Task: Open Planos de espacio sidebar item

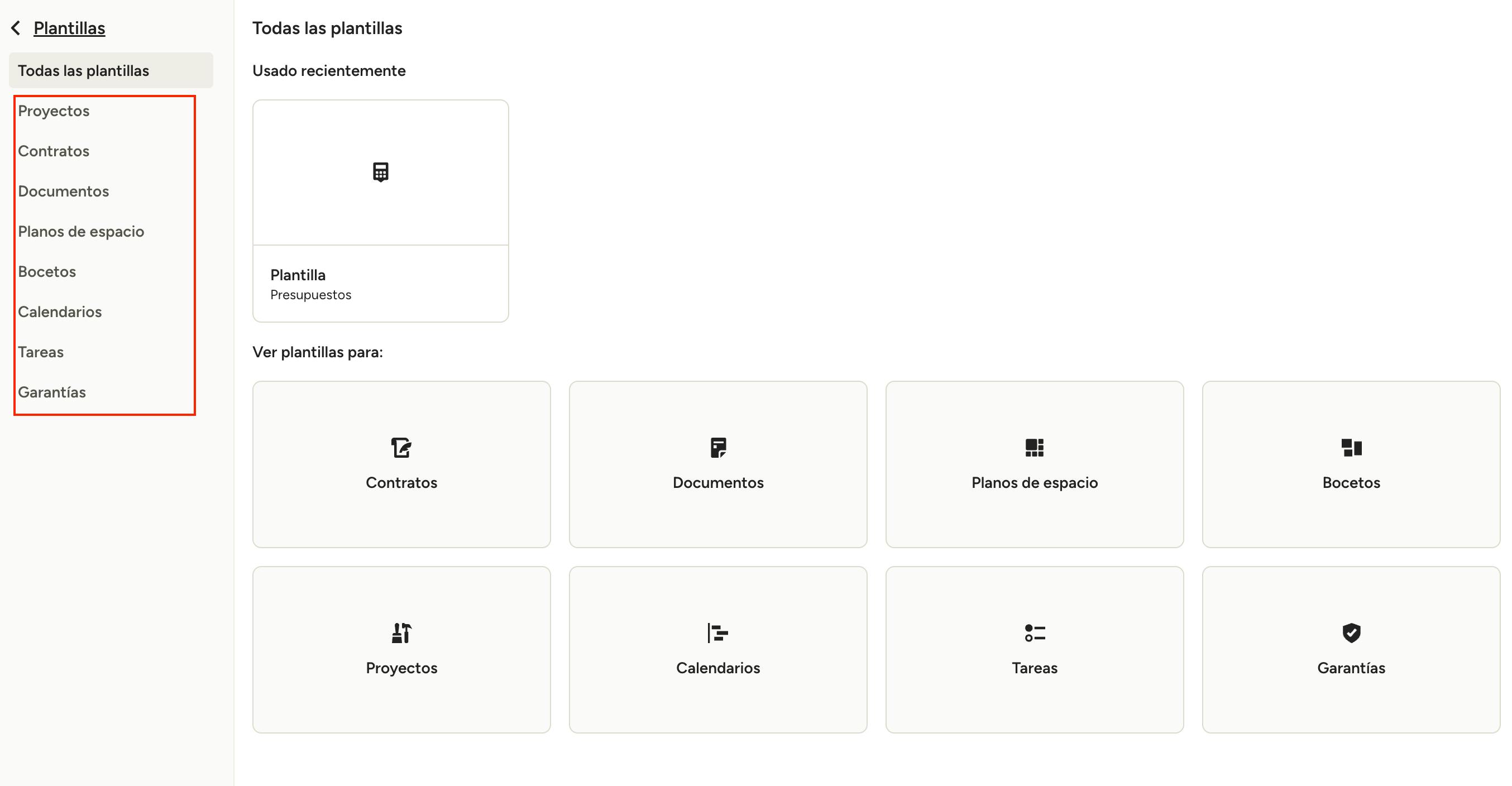Action: 81,231
